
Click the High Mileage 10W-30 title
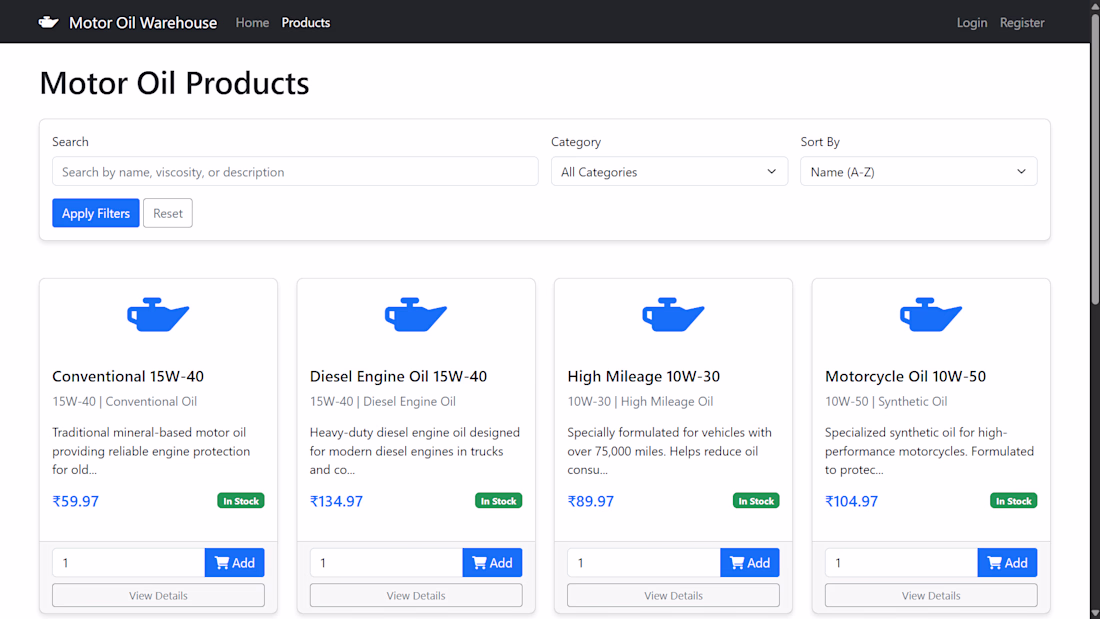643,376
